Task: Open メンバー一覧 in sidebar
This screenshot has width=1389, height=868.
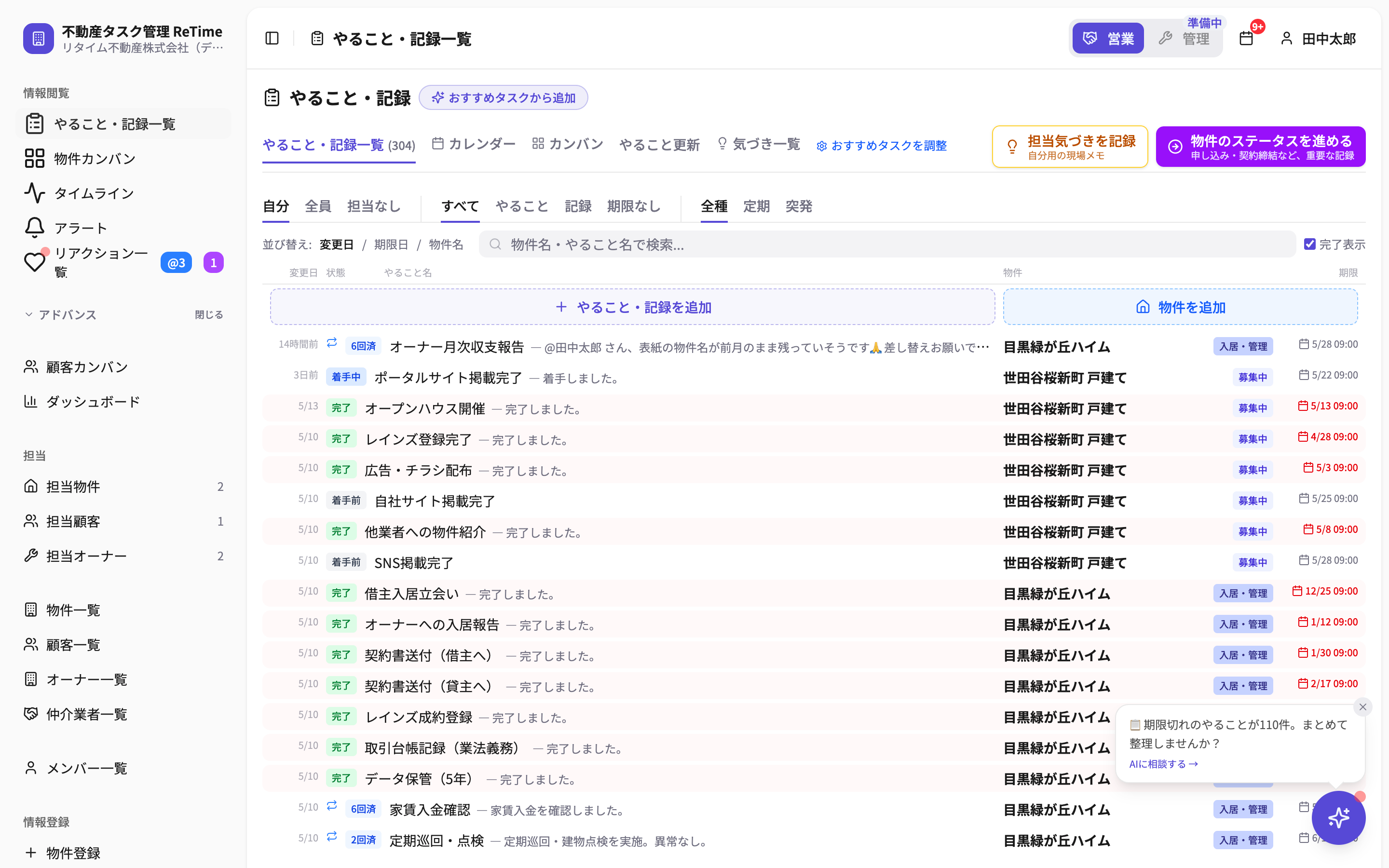Action: coord(123,768)
